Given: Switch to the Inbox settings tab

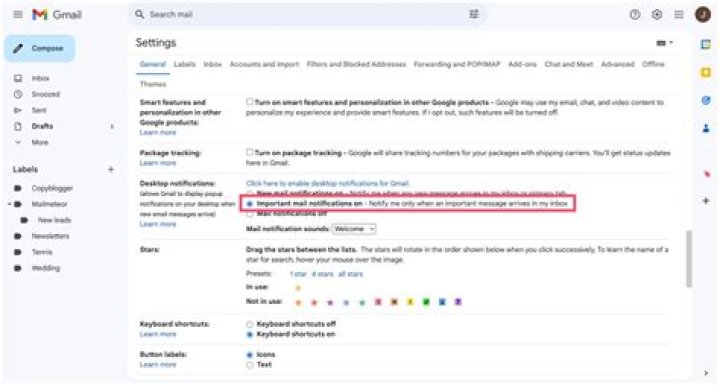Looking at the screenshot, I should (212, 64).
